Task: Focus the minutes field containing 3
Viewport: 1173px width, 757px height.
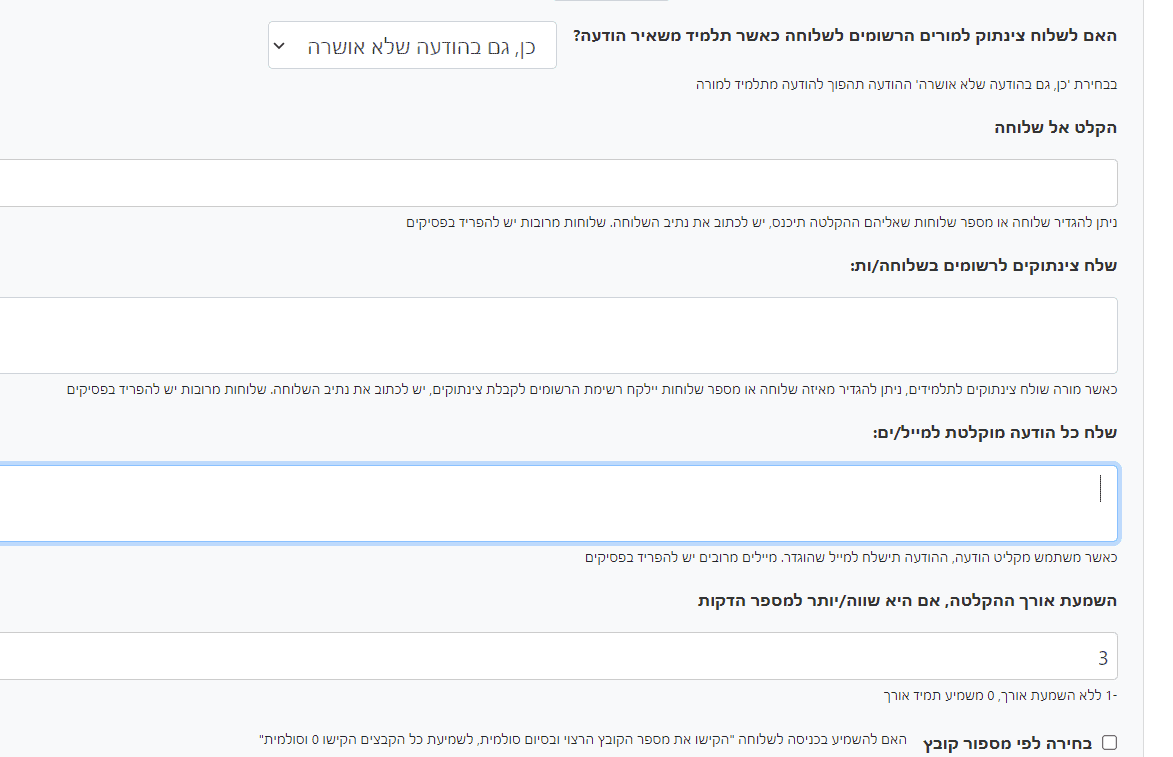Action: coord(558,656)
